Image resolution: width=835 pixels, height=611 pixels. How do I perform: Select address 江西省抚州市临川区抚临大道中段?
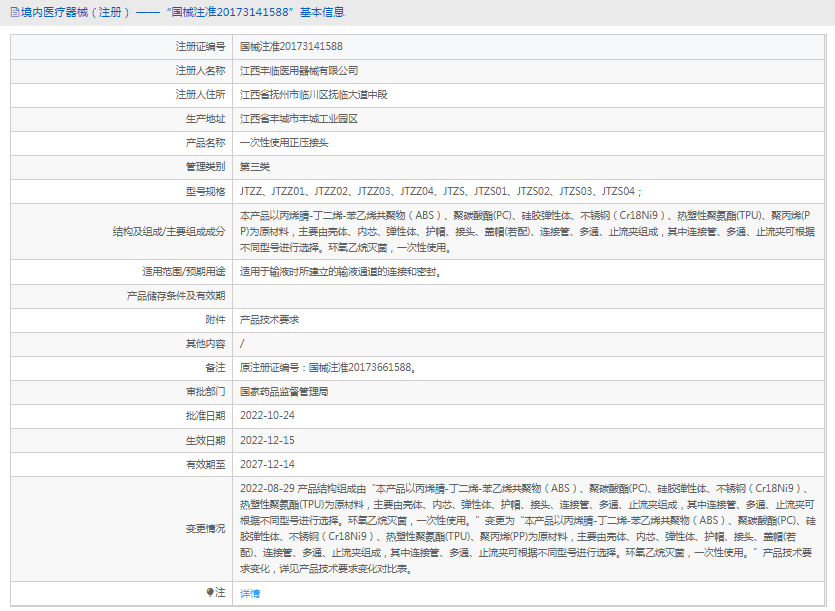pyautogui.click(x=314, y=95)
